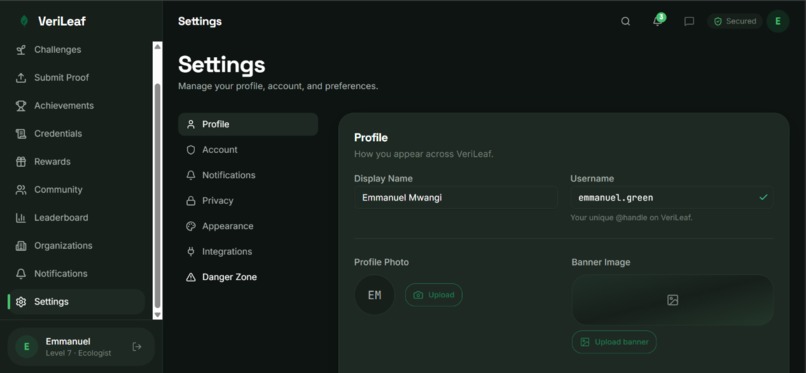Click the sidebar scrollbar up arrow
The height and width of the screenshot is (373, 806).
(158, 47)
